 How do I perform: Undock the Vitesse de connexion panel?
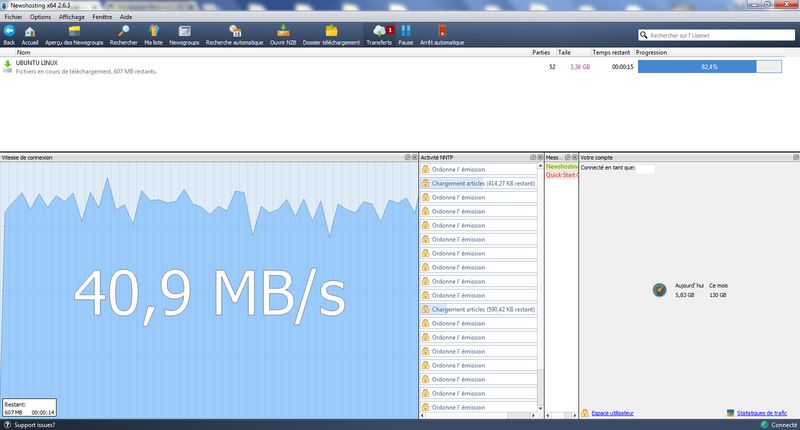408,157
